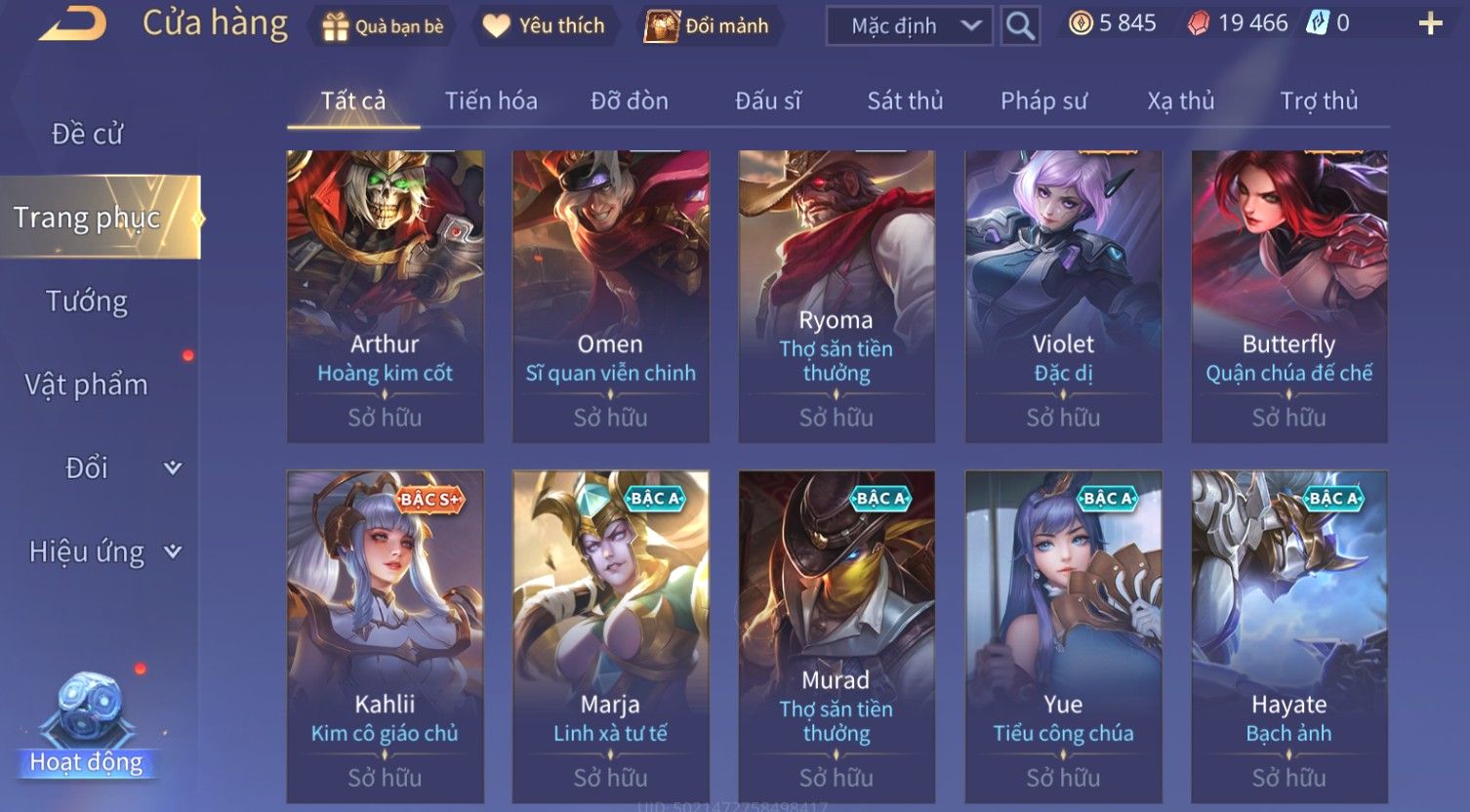Viewport: 1470px width, 812px height.
Task: Click the blue voucher balance icon
Action: pyautogui.click(x=1317, y=23)
